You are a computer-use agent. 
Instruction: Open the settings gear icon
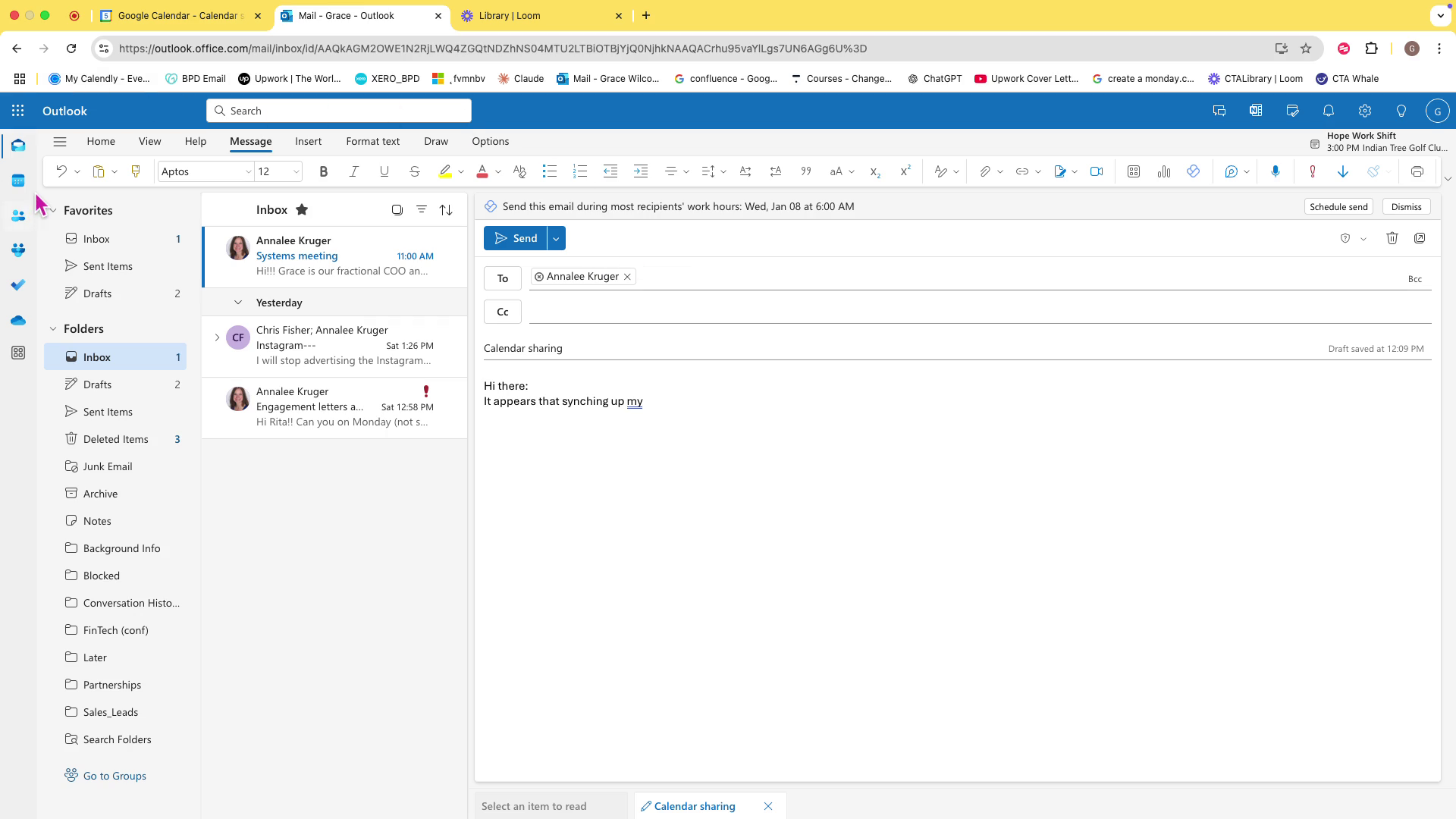pos(1365,111)
